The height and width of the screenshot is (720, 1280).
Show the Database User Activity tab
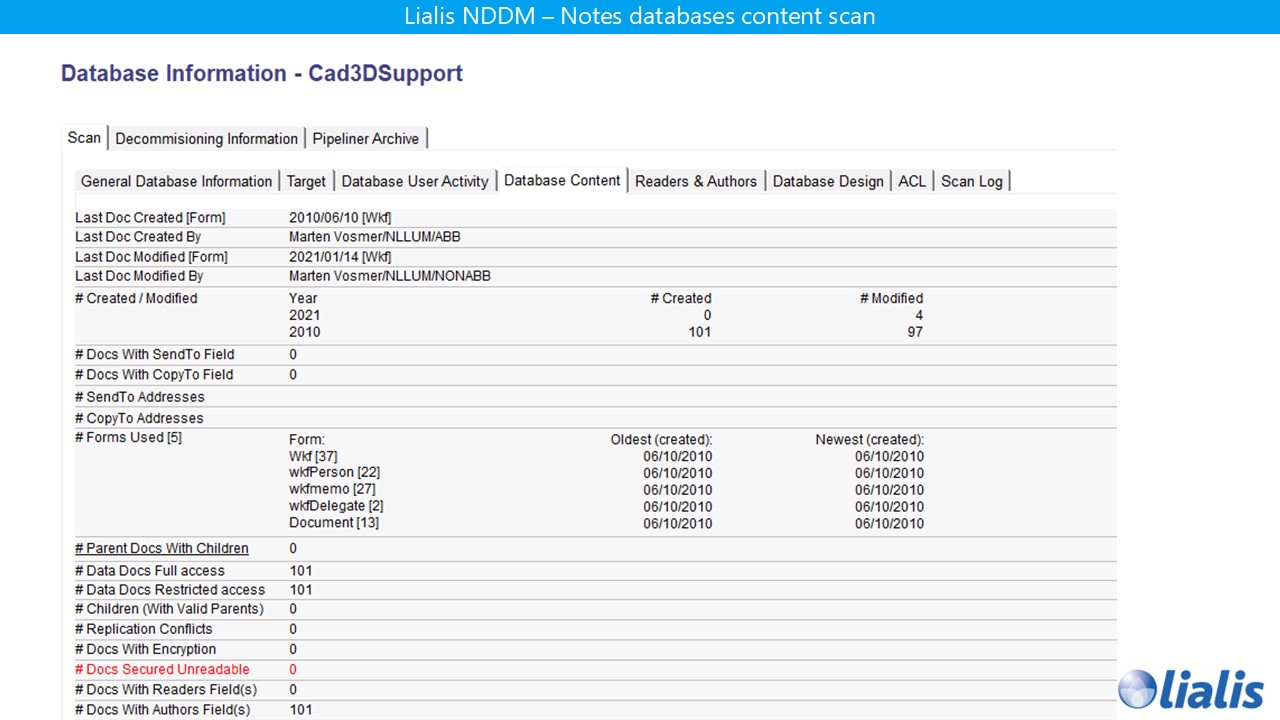[415, 181]
